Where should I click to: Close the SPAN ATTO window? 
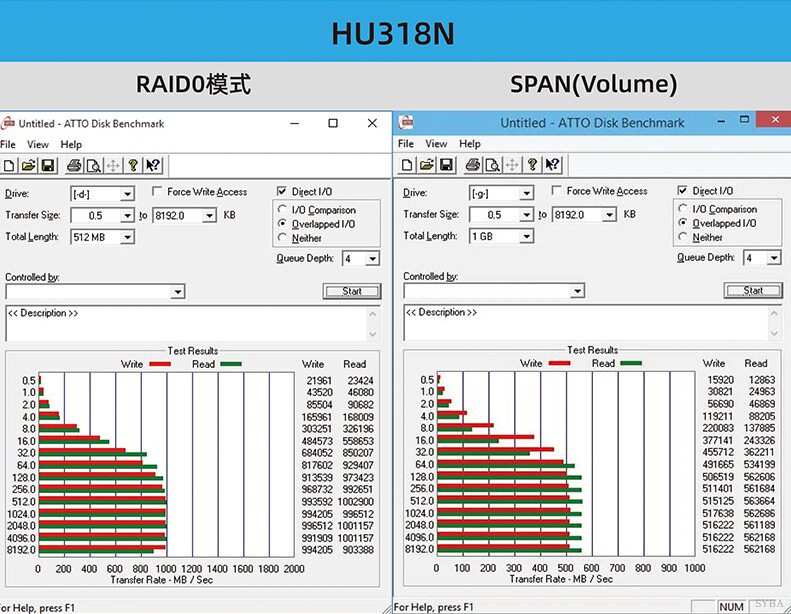coord(775,120)
